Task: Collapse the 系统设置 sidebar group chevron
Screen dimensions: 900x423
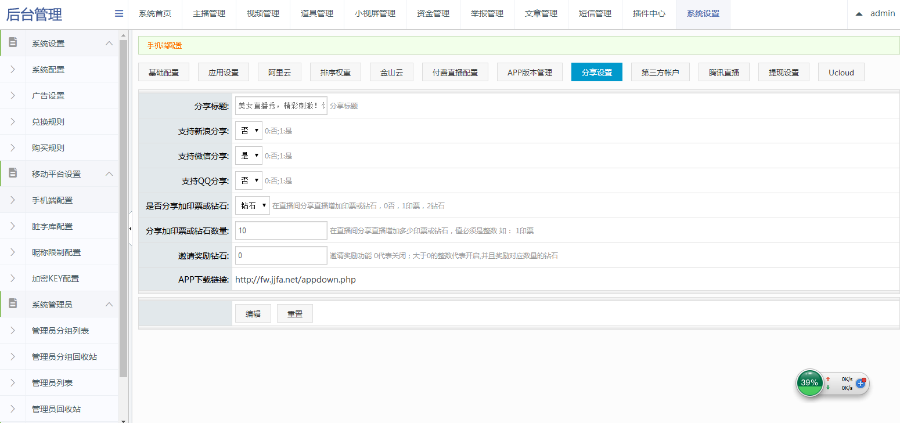Action: [x=109, y=43]
